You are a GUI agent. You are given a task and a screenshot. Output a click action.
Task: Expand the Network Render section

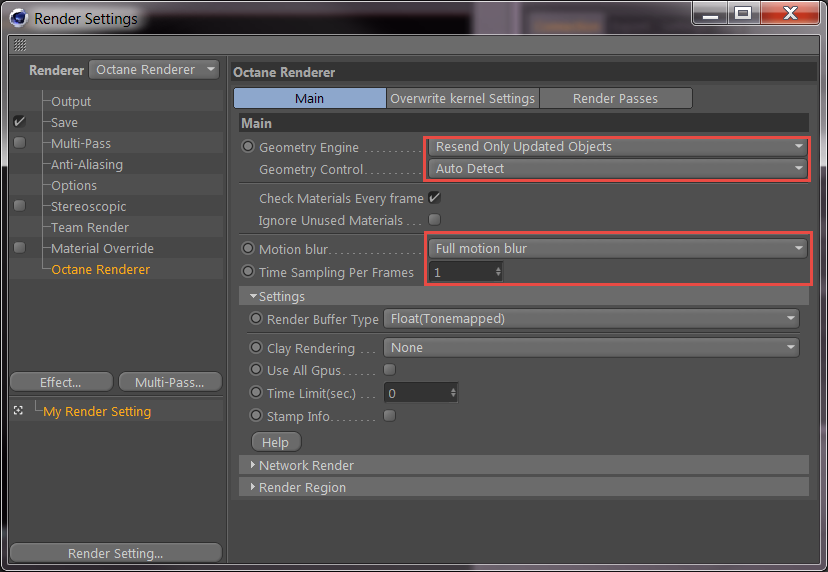tap(253, 465)
